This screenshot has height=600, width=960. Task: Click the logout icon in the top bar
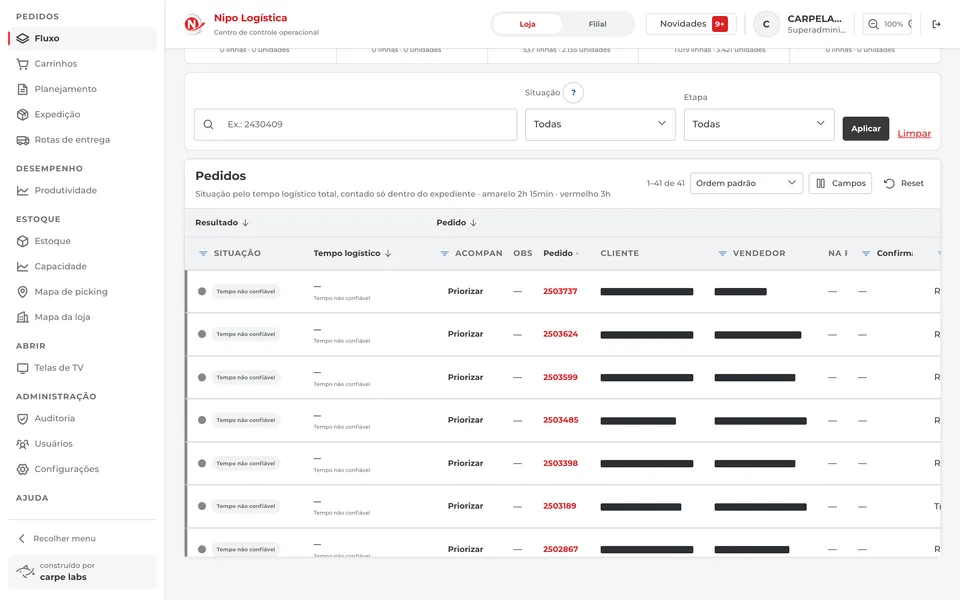coord(936,24)
